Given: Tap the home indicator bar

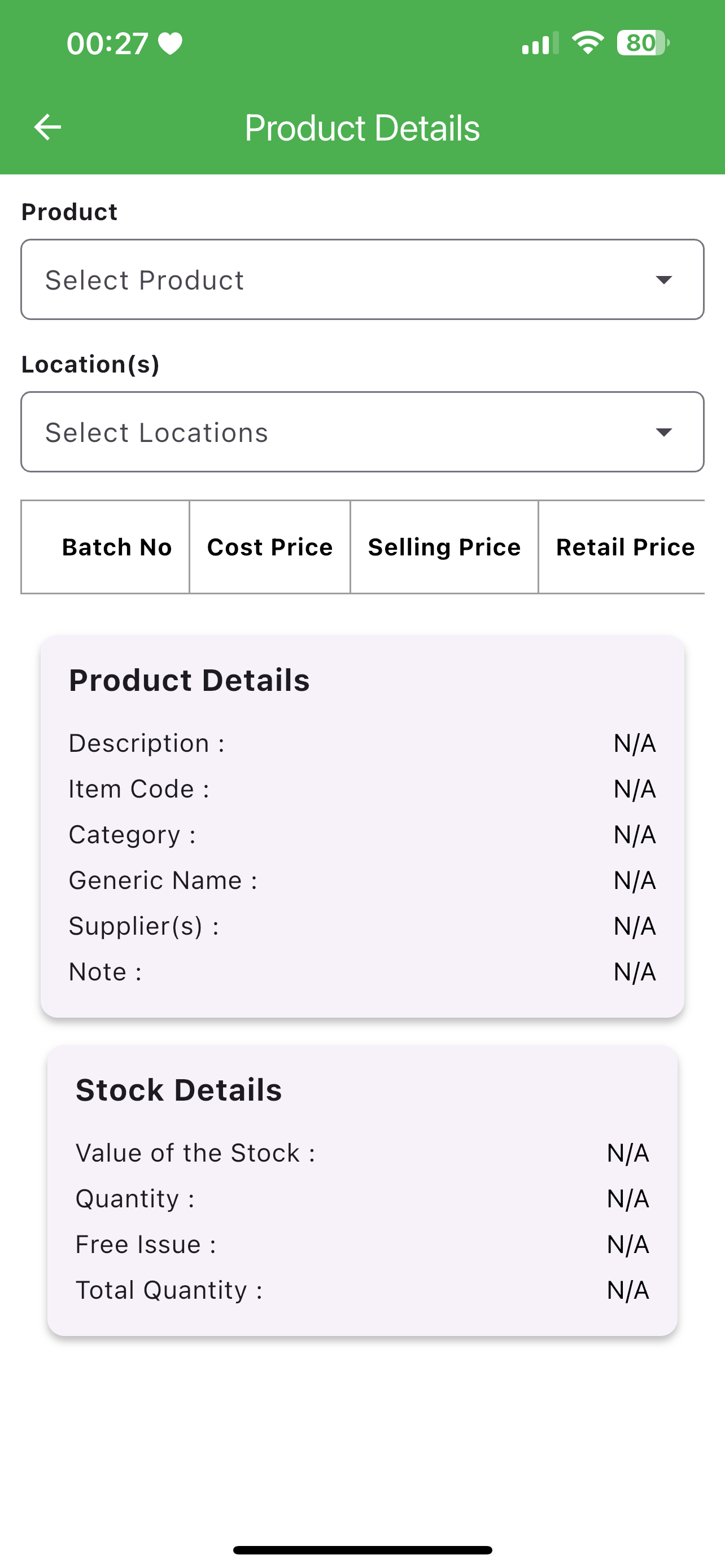Looking at the screenshot, I should pos(362,1550).
